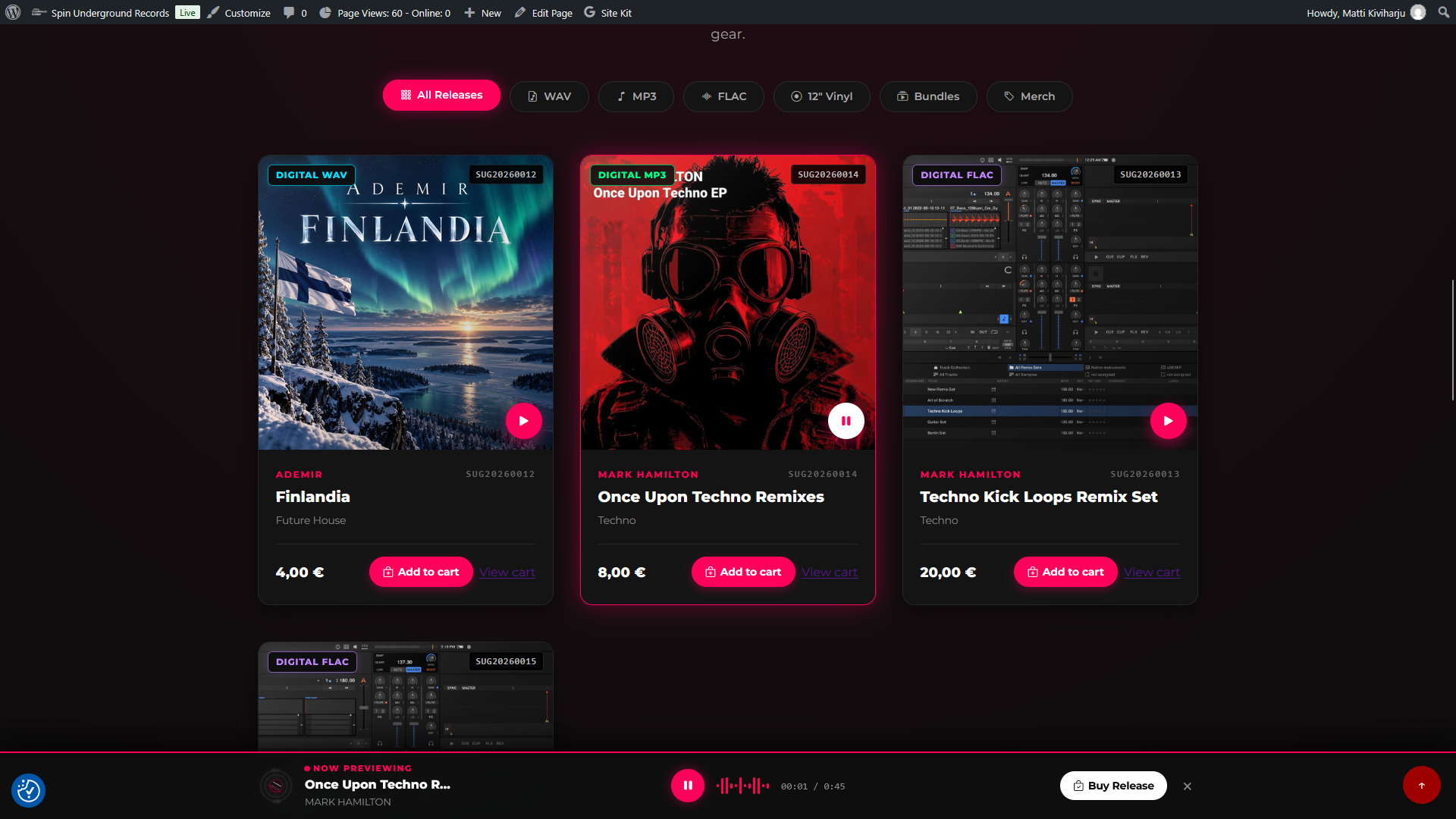Open Once Upon Techno gas mask cover

(x=728, y=303)
